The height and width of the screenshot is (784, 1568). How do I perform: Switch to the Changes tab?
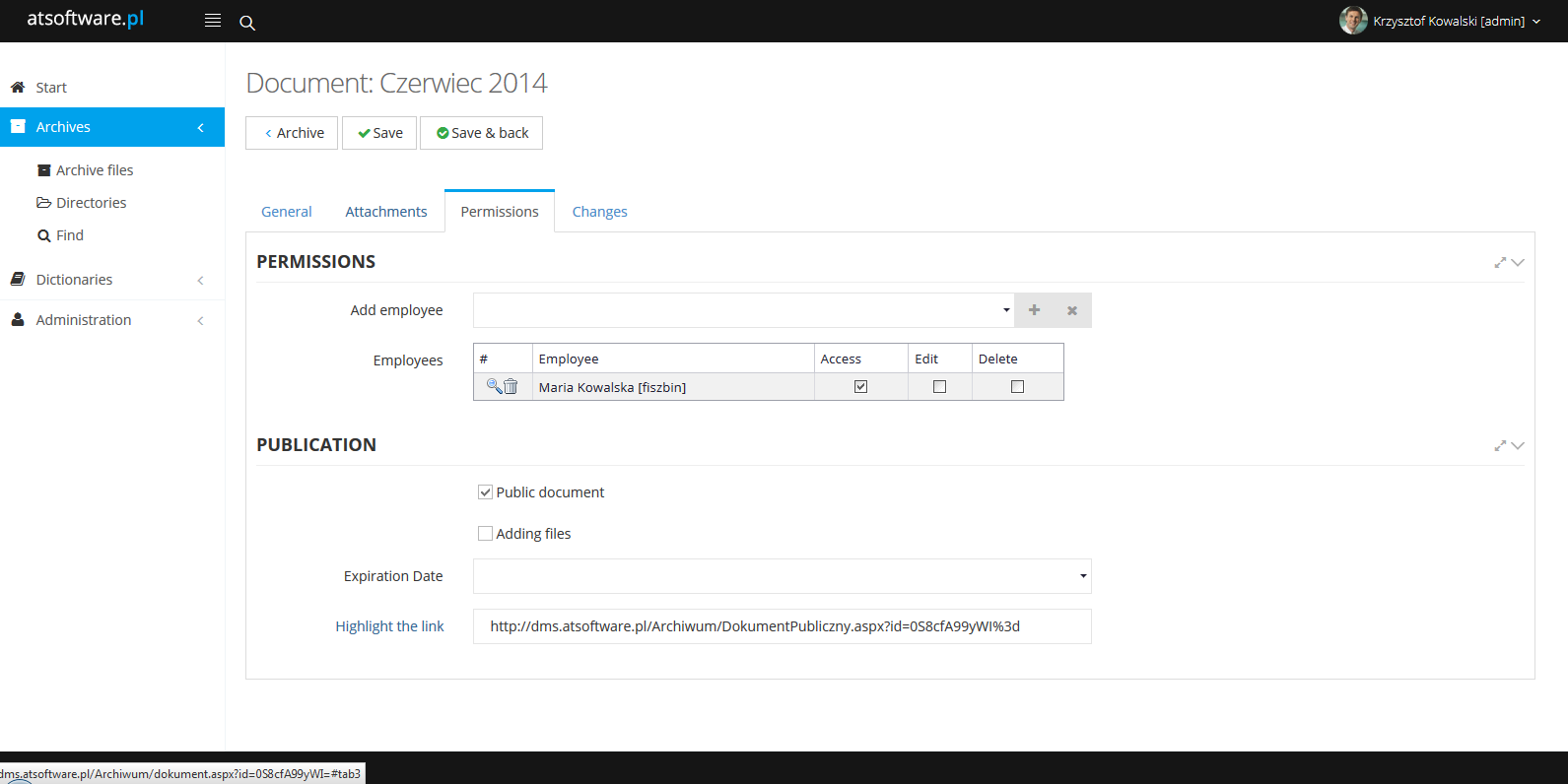coord(600,212)
